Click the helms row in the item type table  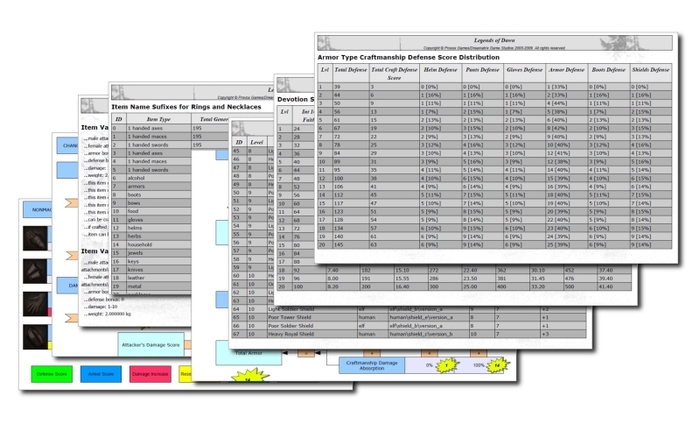point(152,228)
